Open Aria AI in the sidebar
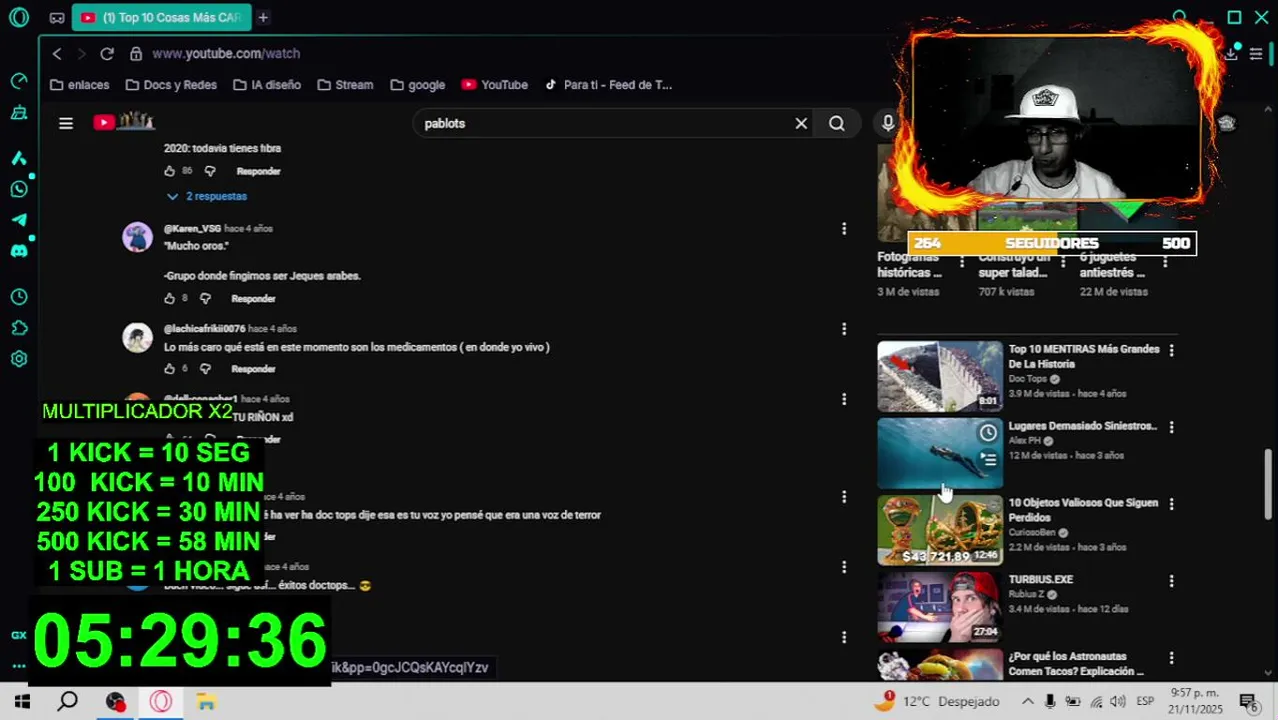 pyautogui.click(x=18, y=158)
